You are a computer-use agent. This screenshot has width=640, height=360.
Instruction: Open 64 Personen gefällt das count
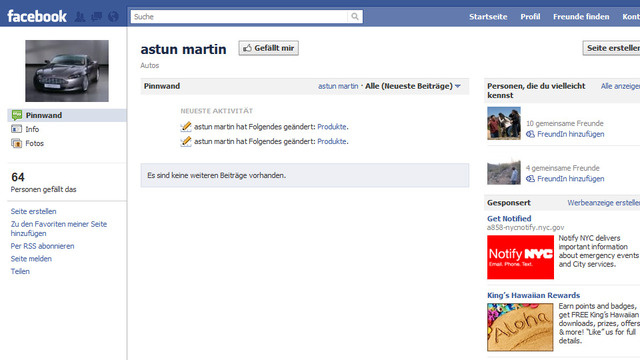43,182
